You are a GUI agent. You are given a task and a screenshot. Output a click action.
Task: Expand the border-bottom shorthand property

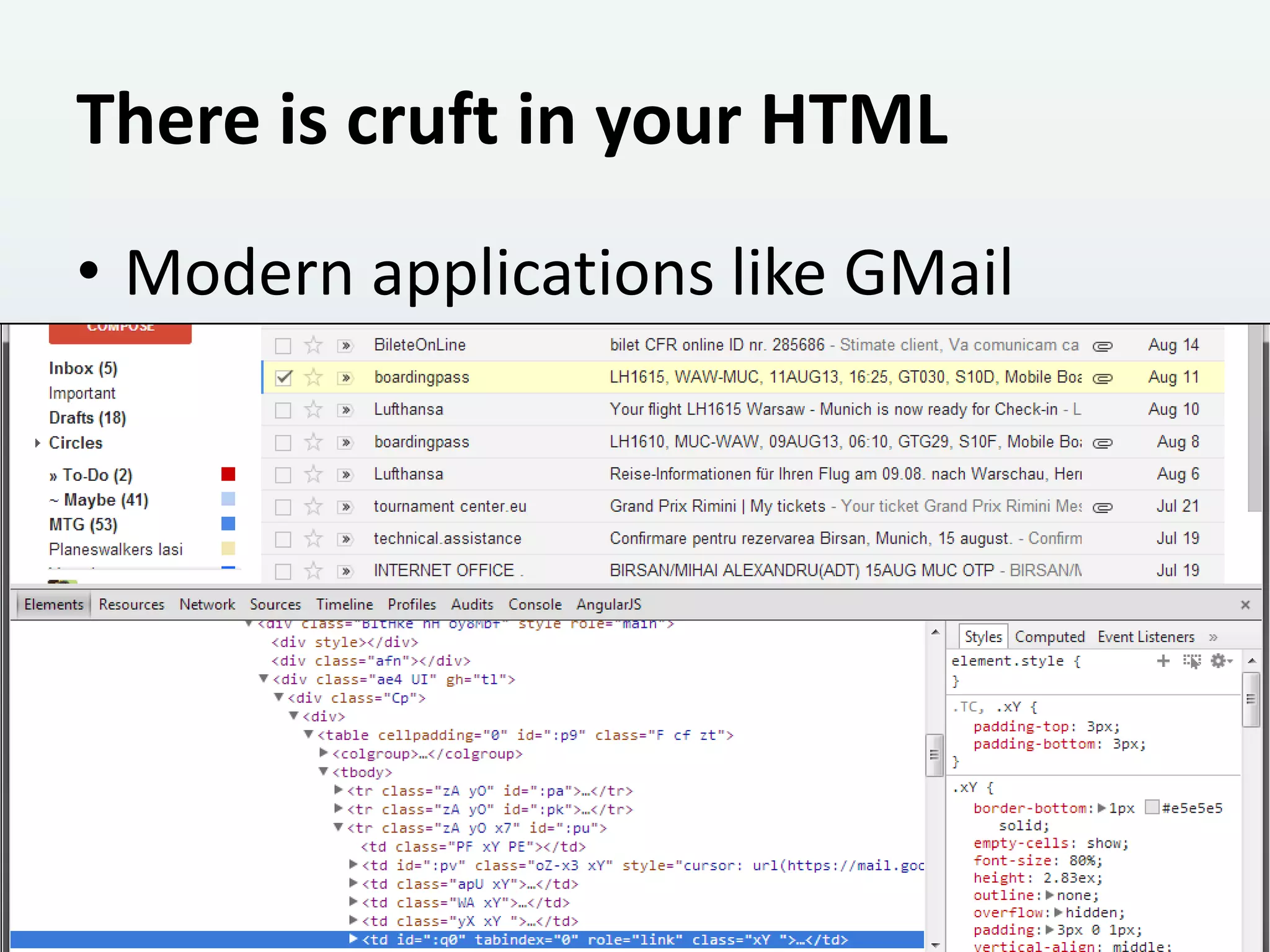click(x=1102, y=808)
